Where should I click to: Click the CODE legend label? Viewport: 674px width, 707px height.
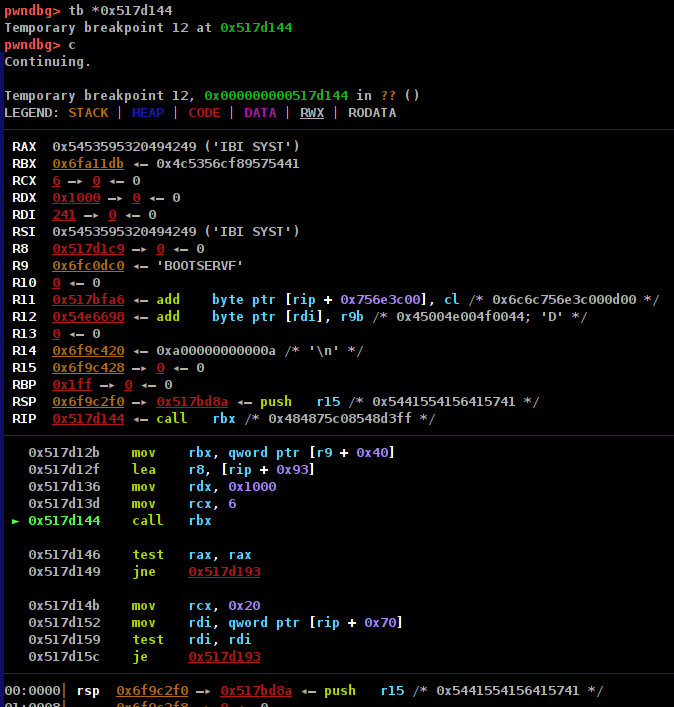(x=204, y=113)
